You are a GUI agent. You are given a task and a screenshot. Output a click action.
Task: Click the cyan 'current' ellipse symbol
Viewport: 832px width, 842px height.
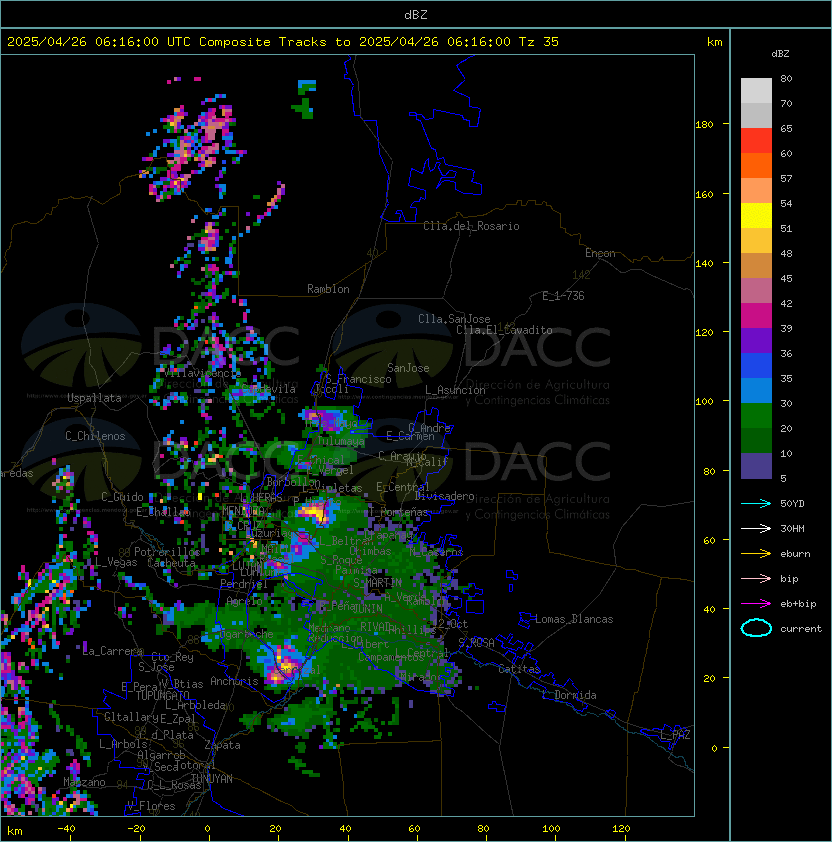pyautogui.click(x=756, y=628)
